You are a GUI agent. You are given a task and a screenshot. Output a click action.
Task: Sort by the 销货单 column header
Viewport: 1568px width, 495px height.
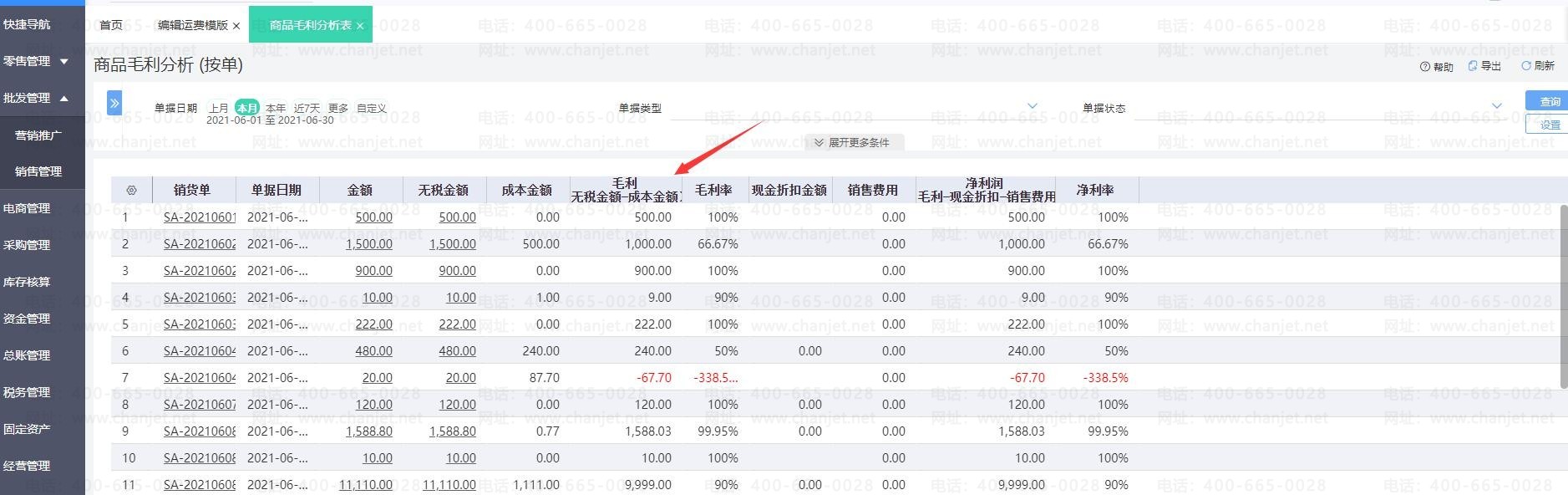(193, 190)
